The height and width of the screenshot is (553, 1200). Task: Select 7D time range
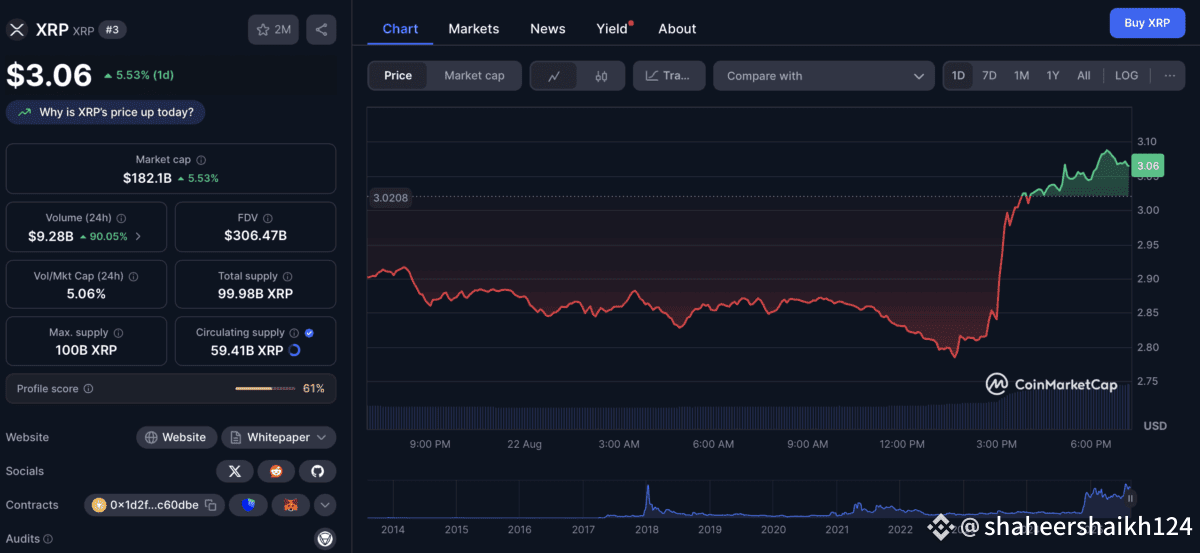point(989,76)
